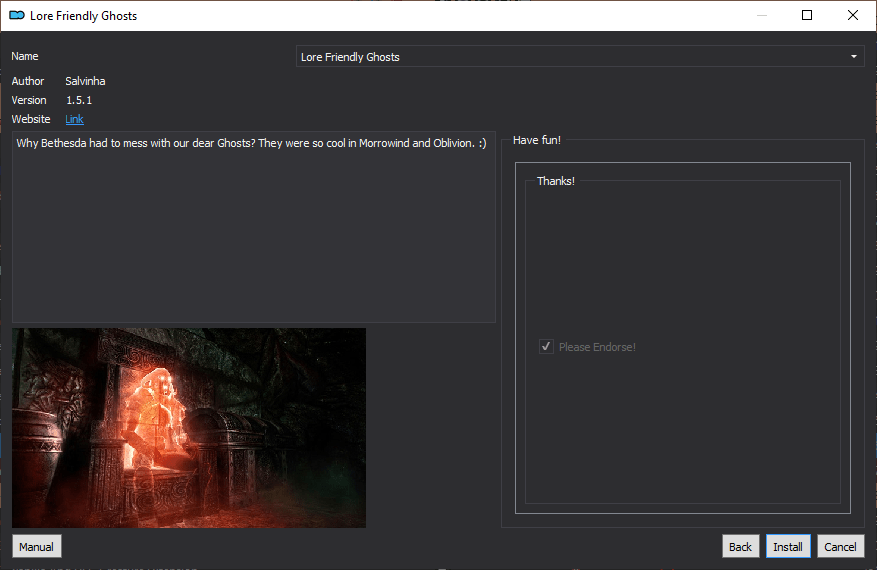Click the Website label
The image size is (877, 570).
pyautogui.click(x=31, y=119)
